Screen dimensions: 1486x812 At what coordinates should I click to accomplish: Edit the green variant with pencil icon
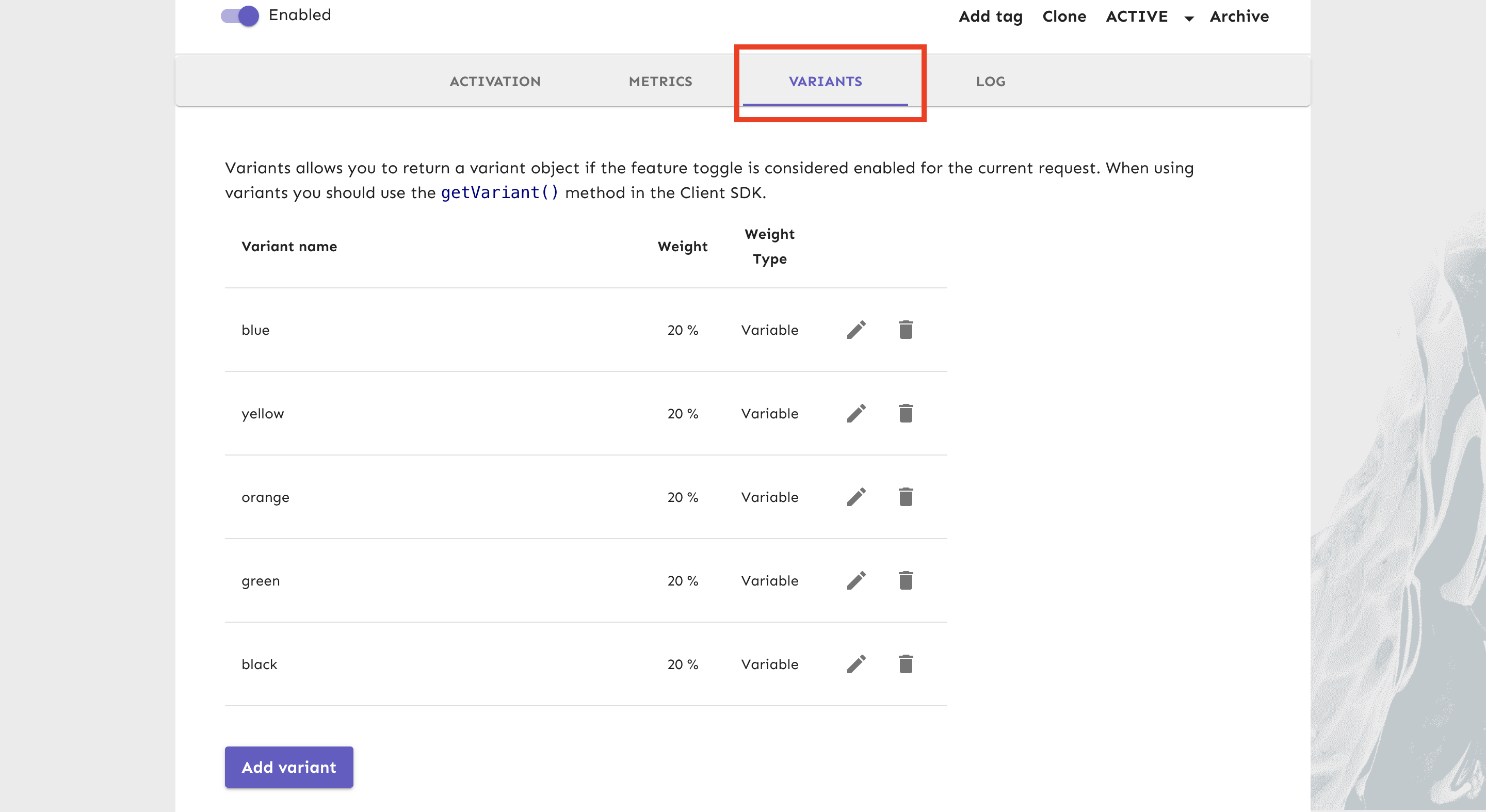coord(856,581)
